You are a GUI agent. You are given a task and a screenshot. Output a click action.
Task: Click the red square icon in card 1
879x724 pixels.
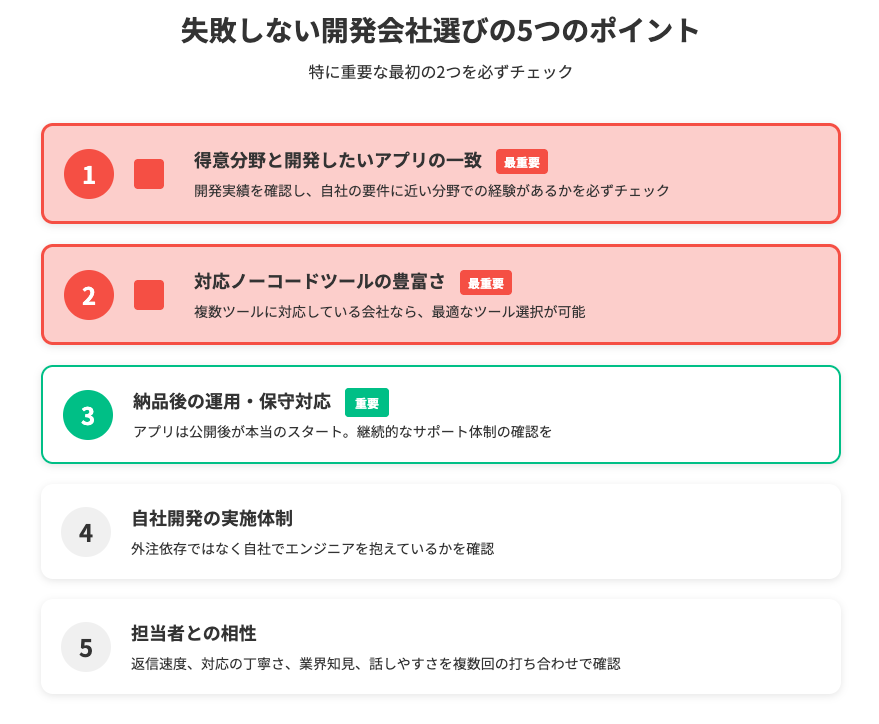(149, 174)
